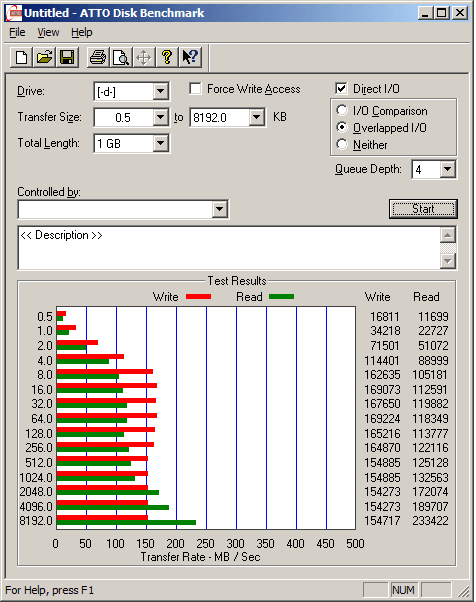Click the NUM status bar indicator
The height and width of the screenshot is (602, 476).
pyautogui.click(x=403, y=590)
